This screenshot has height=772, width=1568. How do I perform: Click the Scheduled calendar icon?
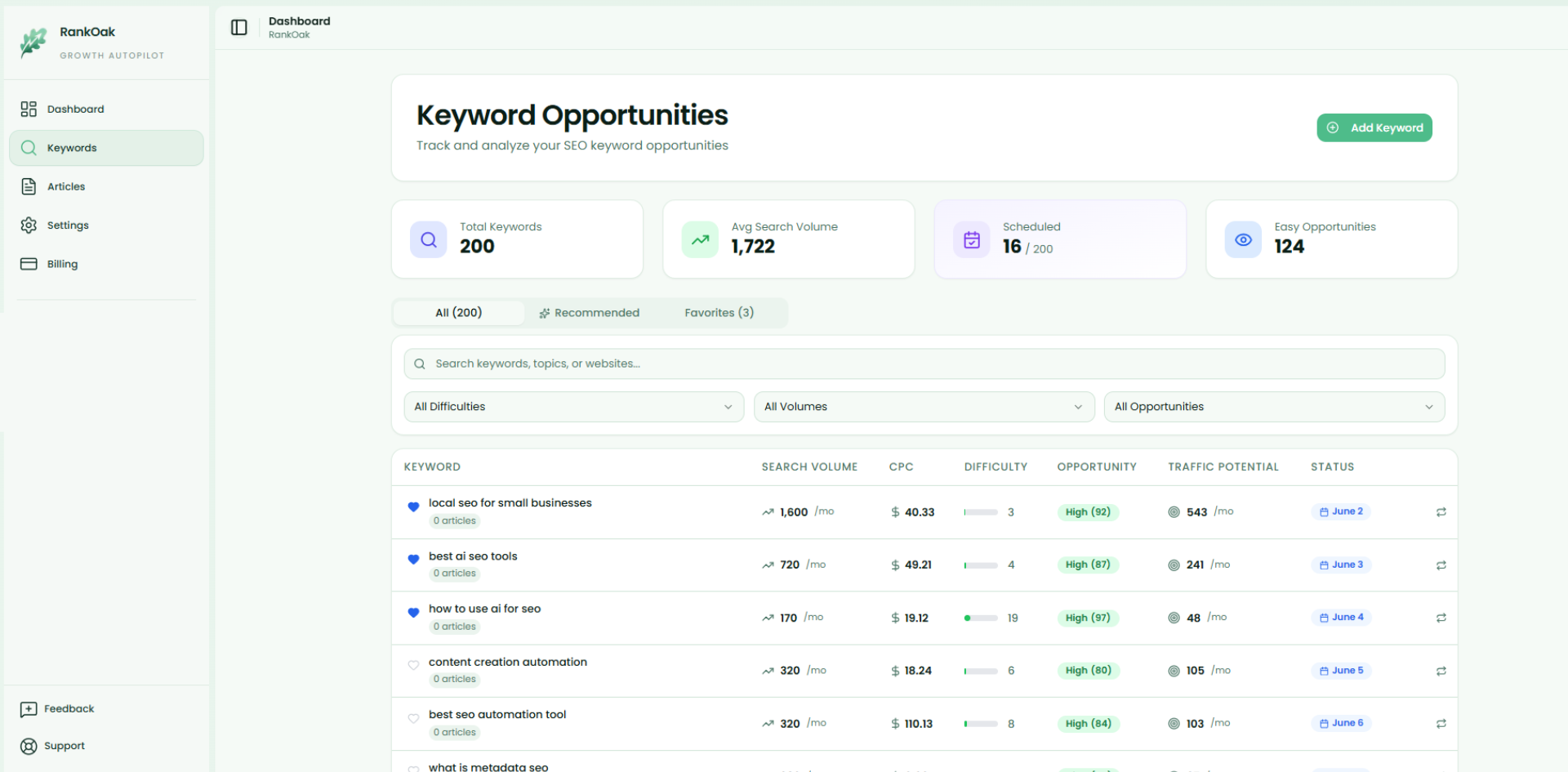pos(971,239)
